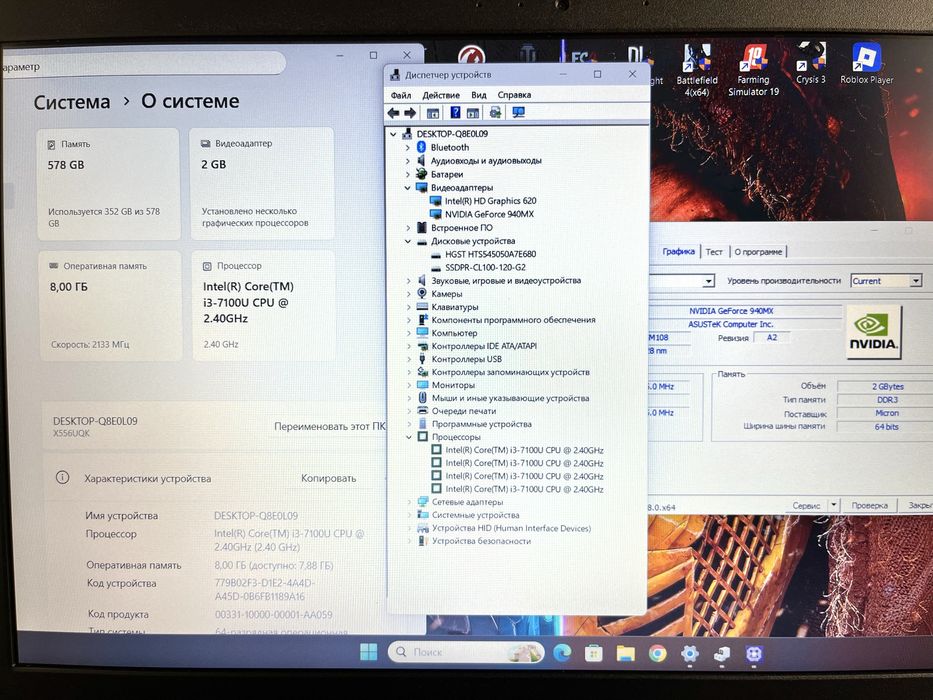This screenshot has height=700, width=933.
Task: Expand the Bluetooth node
Action: 408,147
